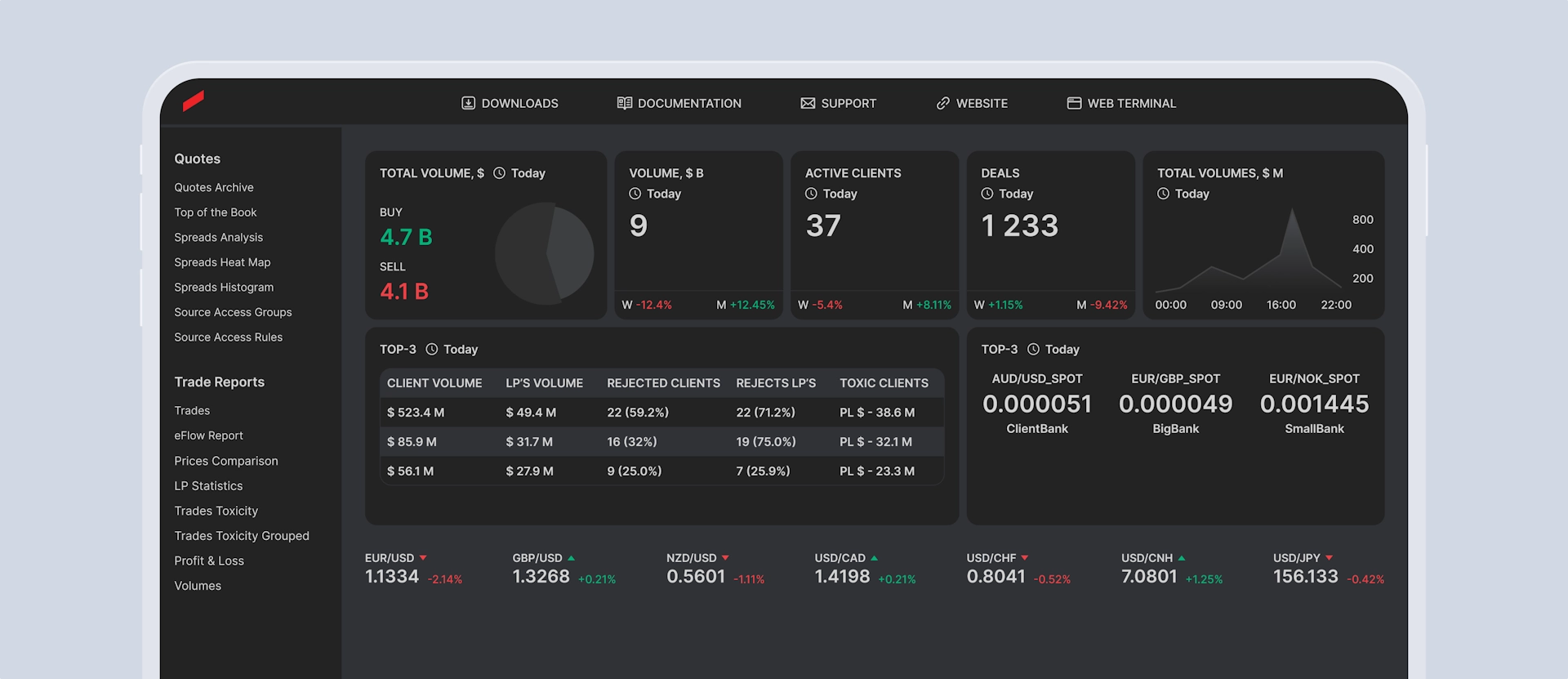The height and width of the screenshot is (679, 1568).
Task: Click the red logo icon in header
Action: (x=194, y=101)
